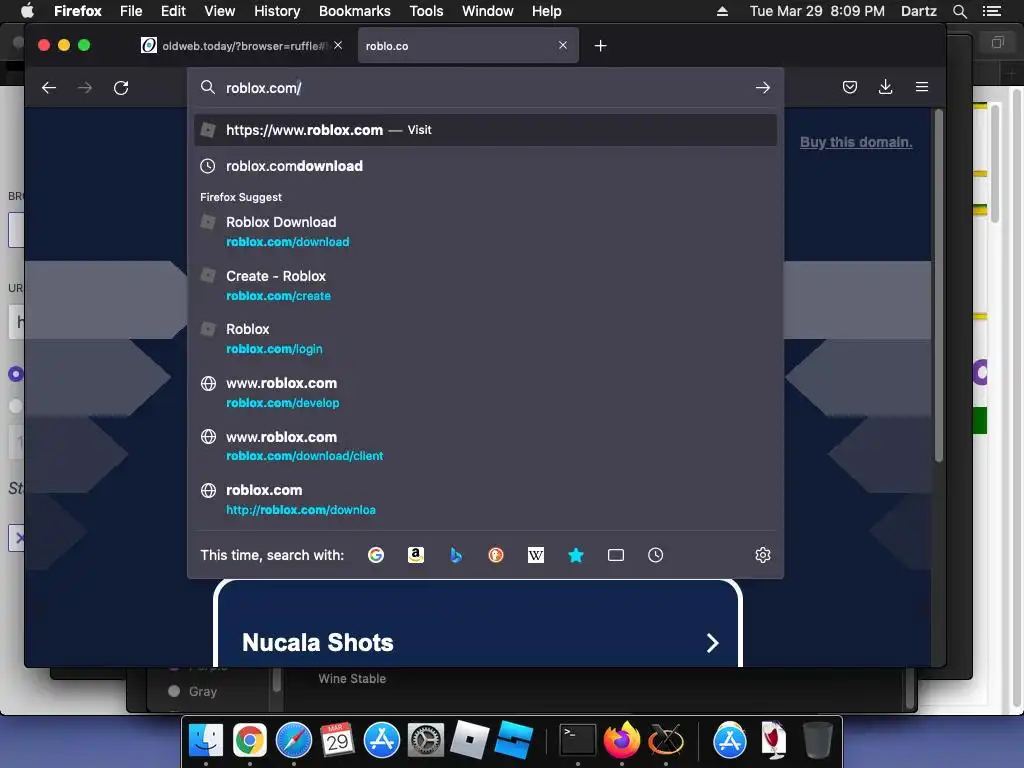Viewport: 1024px width, 768px height.
Task: Open System Preferences from the Dock
Action: [x=426, y=741]
